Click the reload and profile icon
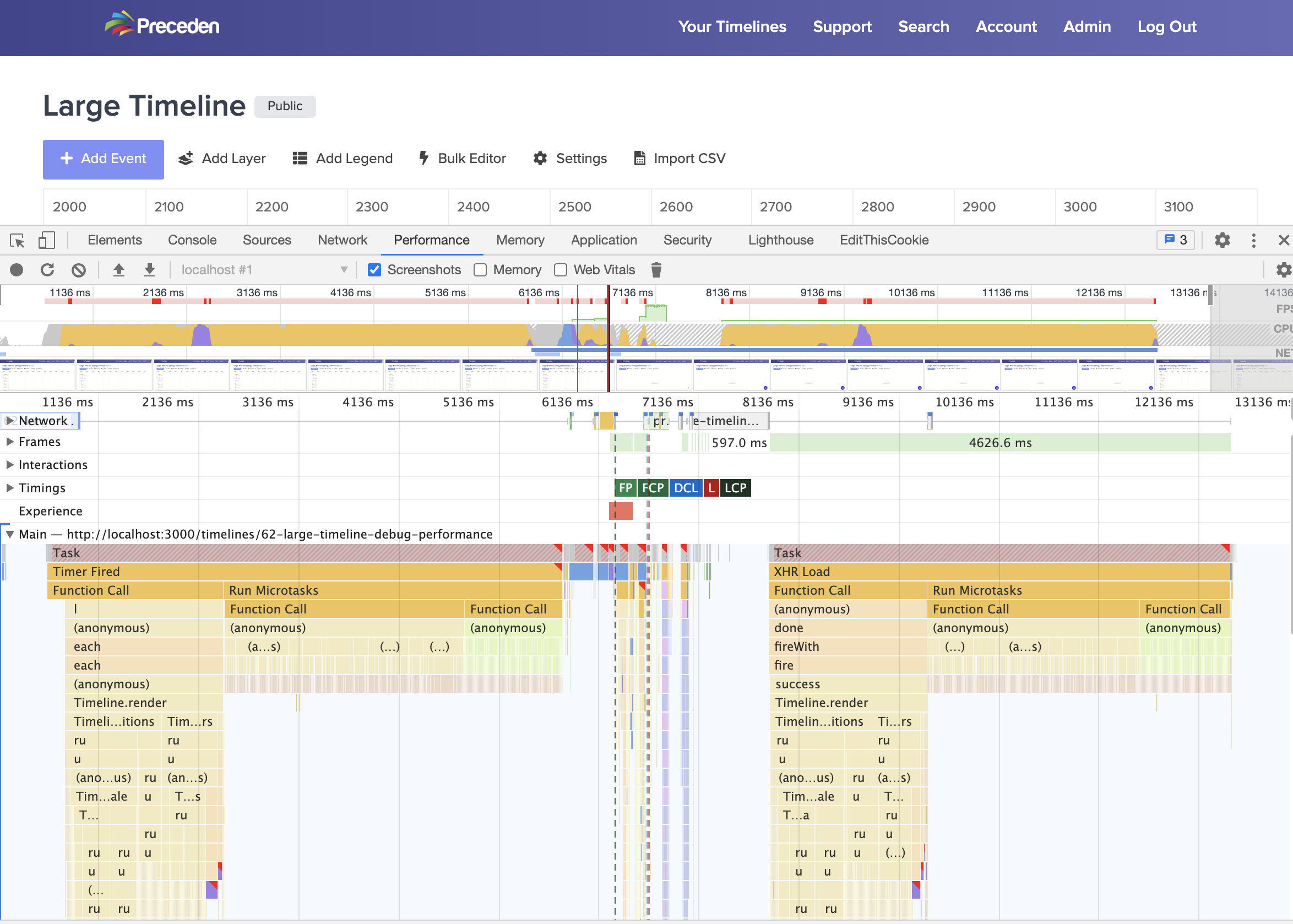This screenshot has height=924, width=1293. pyautogui.click(x=48, y=270)
